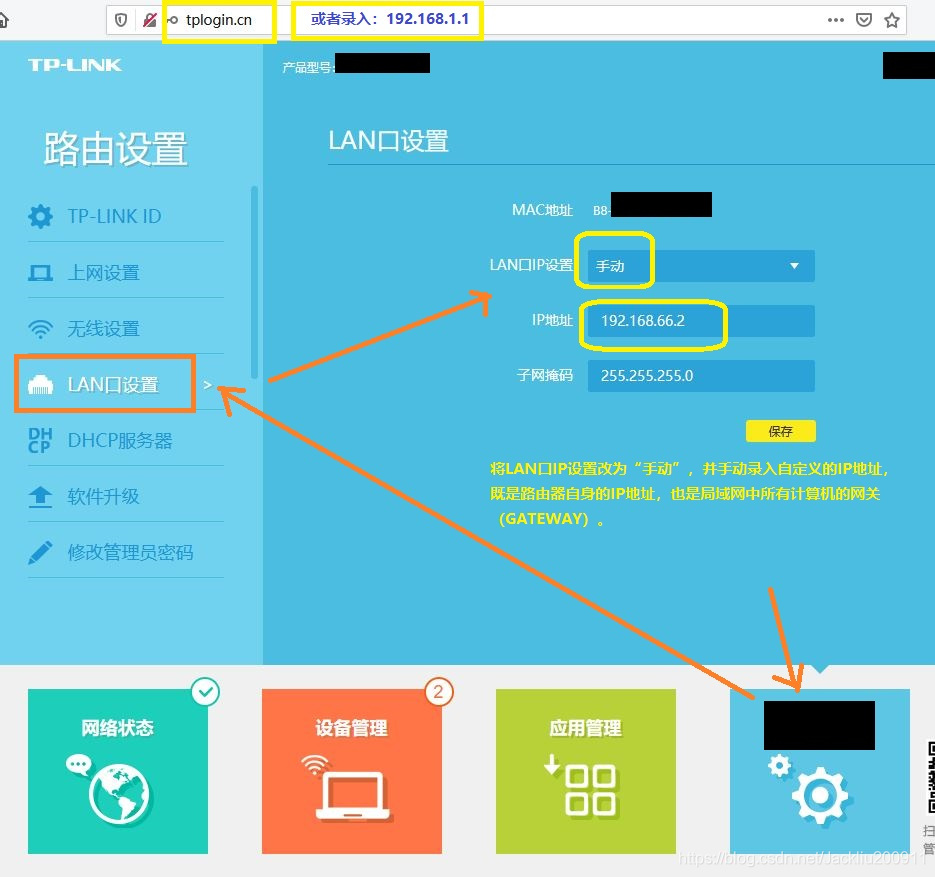Image resolution: width=935 pixels, height=877 pixels.
Task: Click the laptop icon in 设备管理 tile
Action: 352,796
